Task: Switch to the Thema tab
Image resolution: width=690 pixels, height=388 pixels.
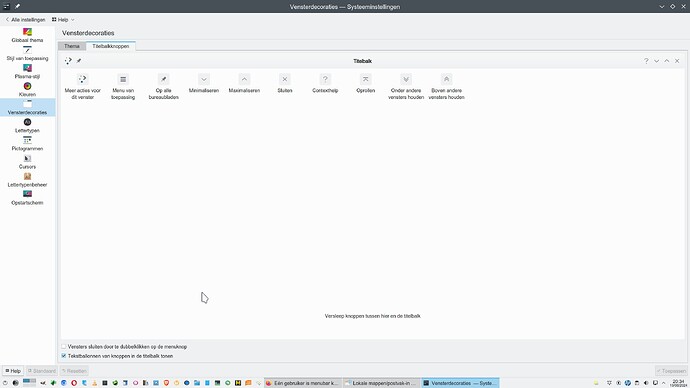Action: click(x=72, y=46)
